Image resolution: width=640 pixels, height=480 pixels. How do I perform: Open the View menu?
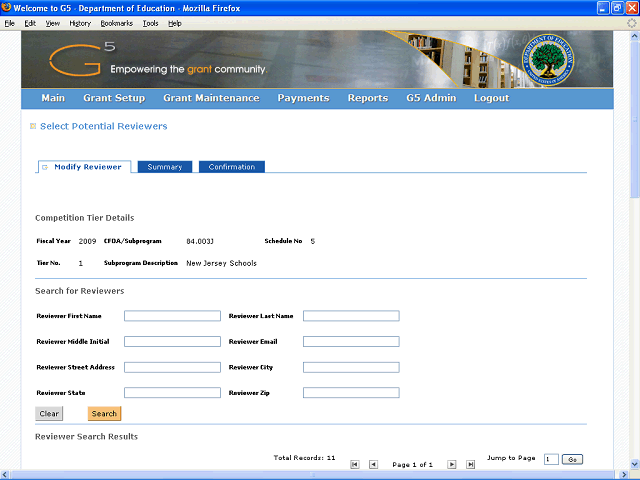point(52,23)
